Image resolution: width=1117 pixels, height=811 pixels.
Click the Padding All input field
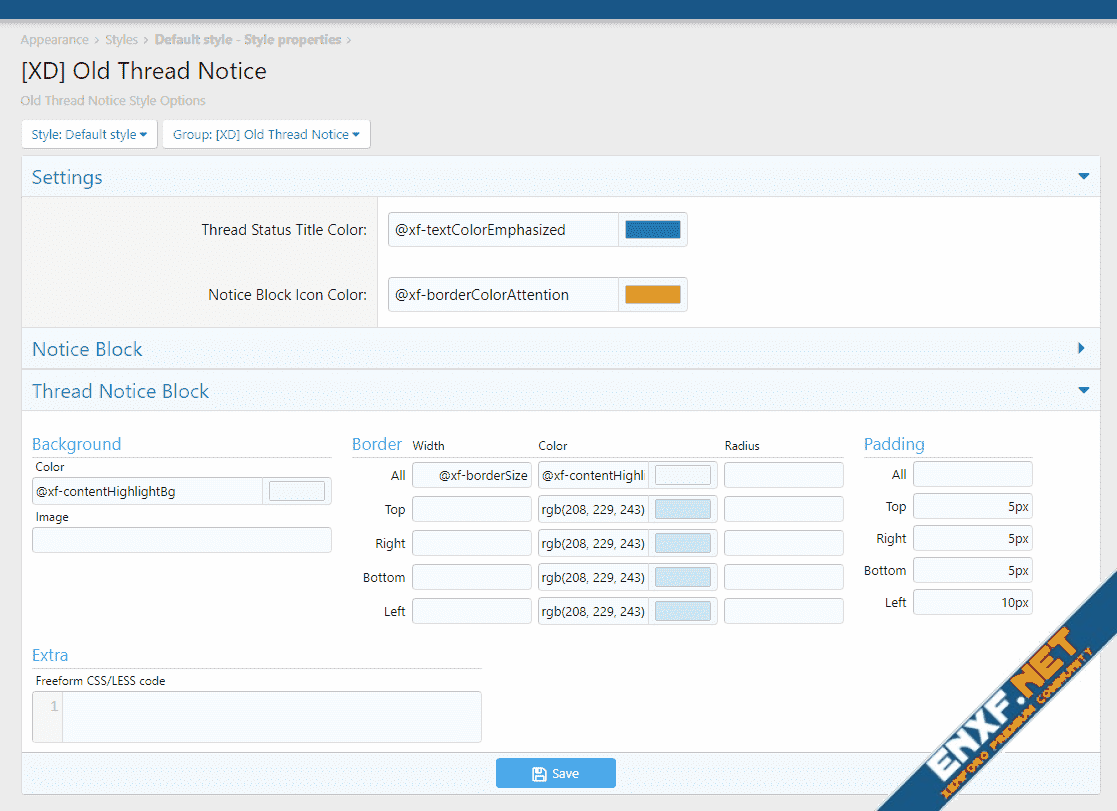[972, 474]
